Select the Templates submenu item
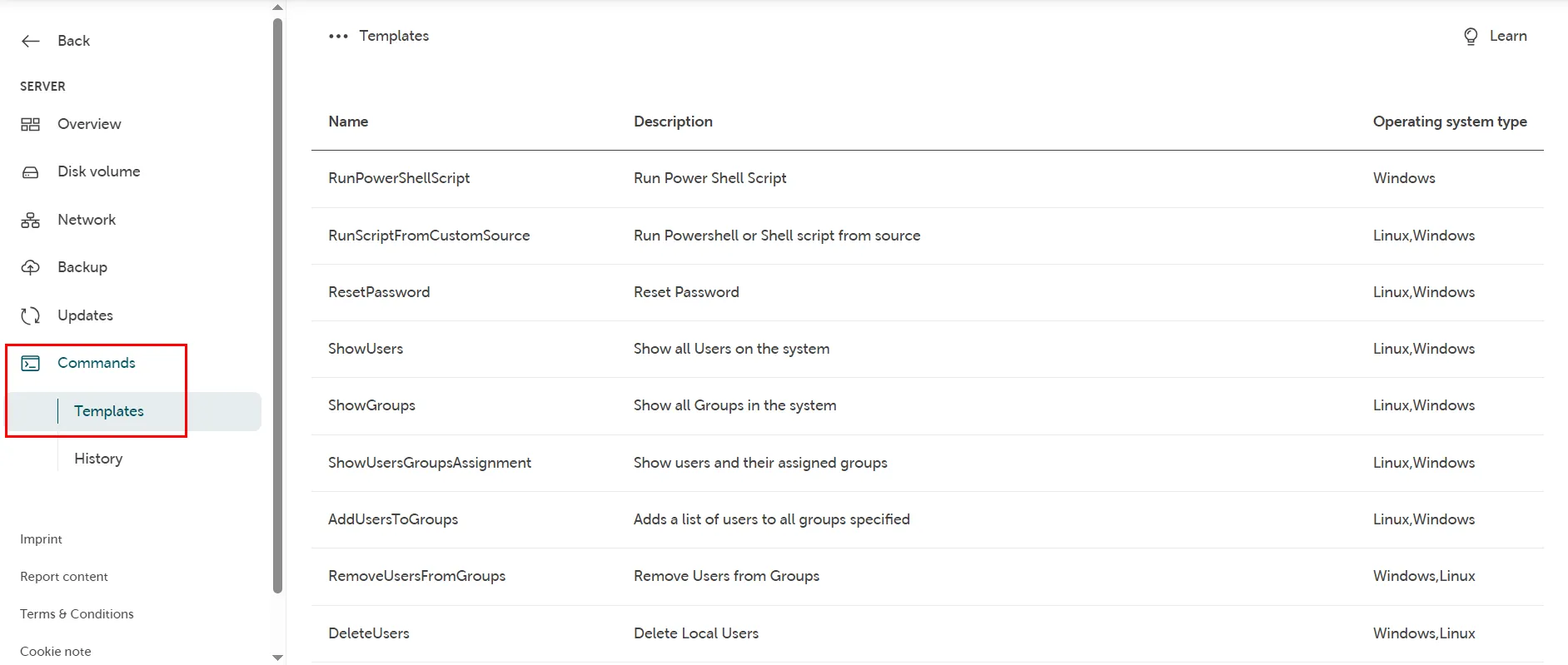 click(109, 411)
